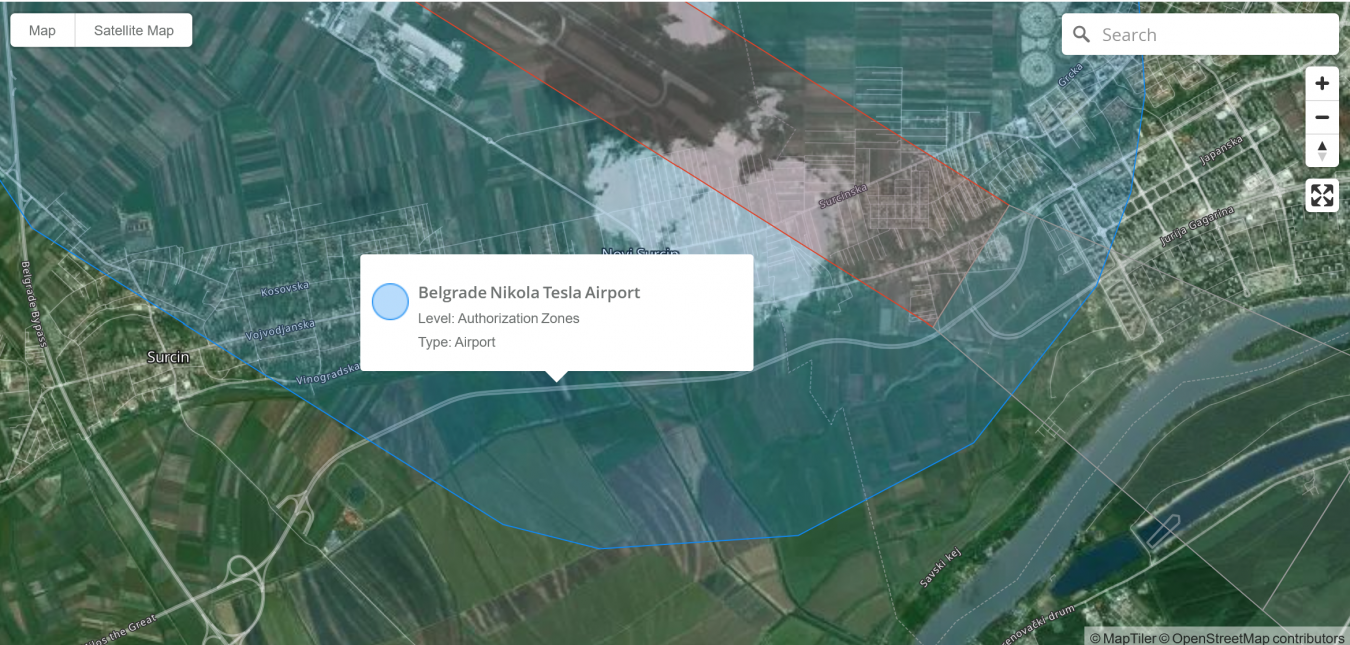
Task: Click the magnifier icon in the search box
Action: pyautogui.click(x=1081, y=35)
